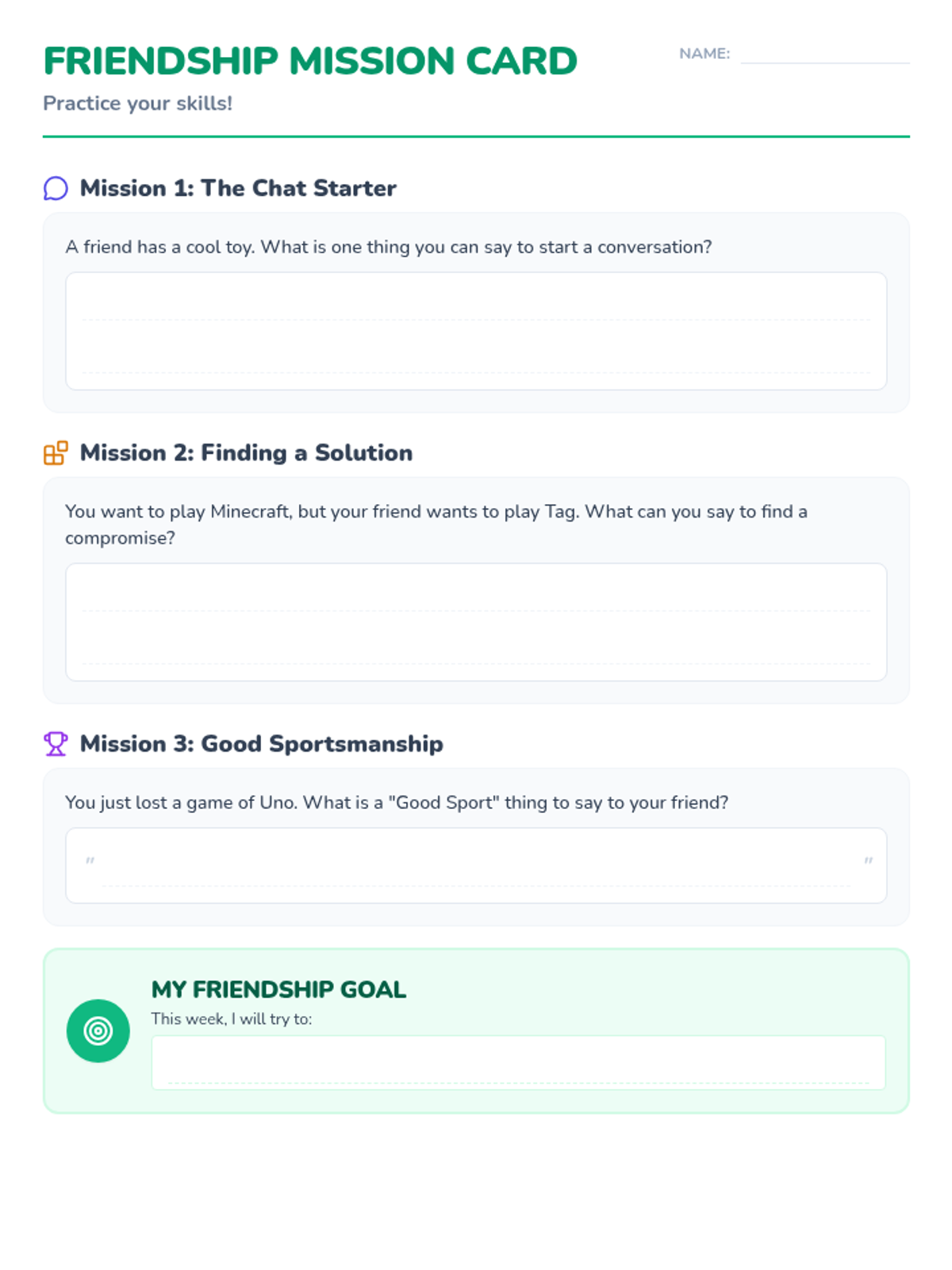The height and width of the screenshot is (1270, 952).
Task: Select the Friendship Mission Card title
Action: click(310, 61)
